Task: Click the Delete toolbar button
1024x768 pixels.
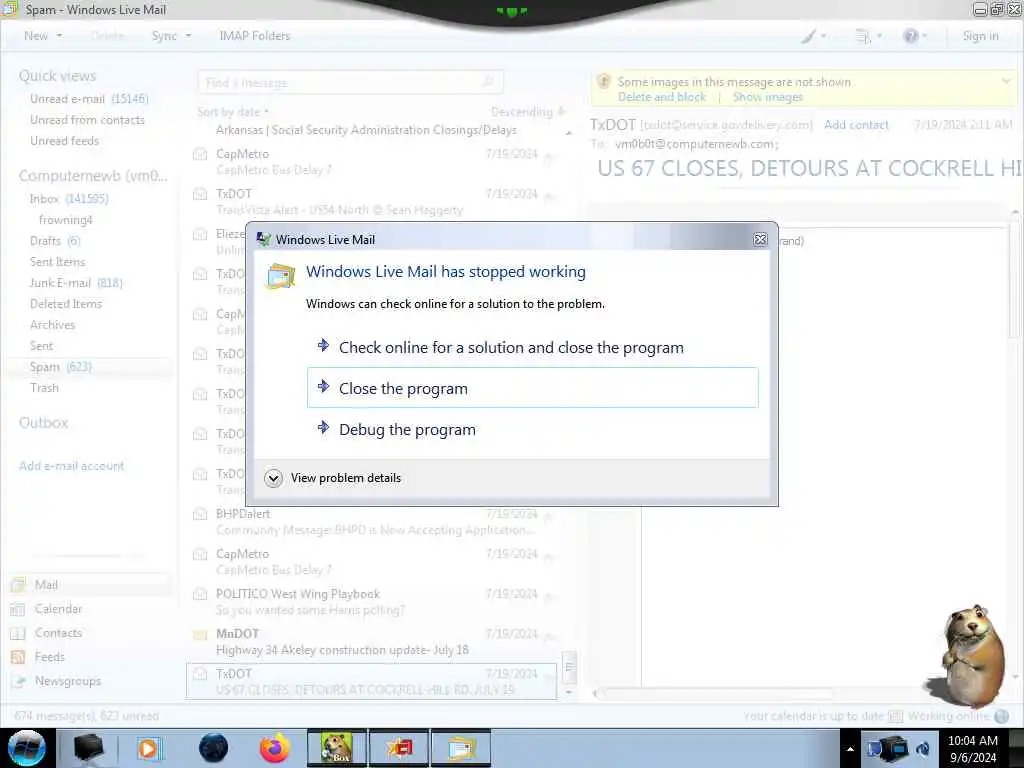Action: 107,36
